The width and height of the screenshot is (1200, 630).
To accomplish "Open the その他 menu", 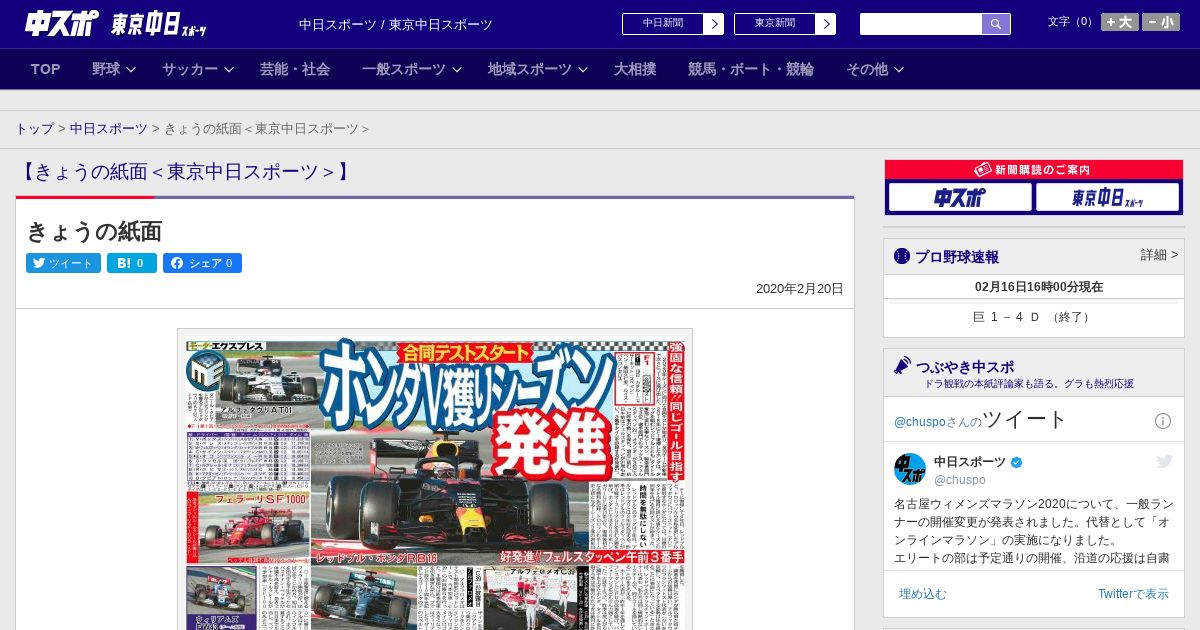I will [867, 69].
